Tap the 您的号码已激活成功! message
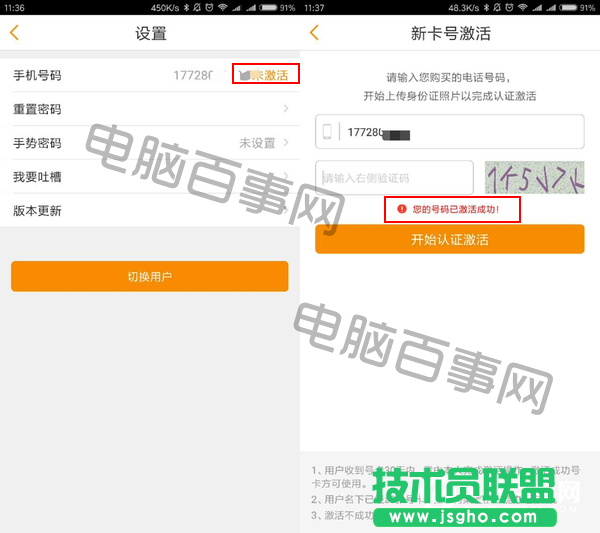This screenshot has width=600, height=533. pos(456,209)
